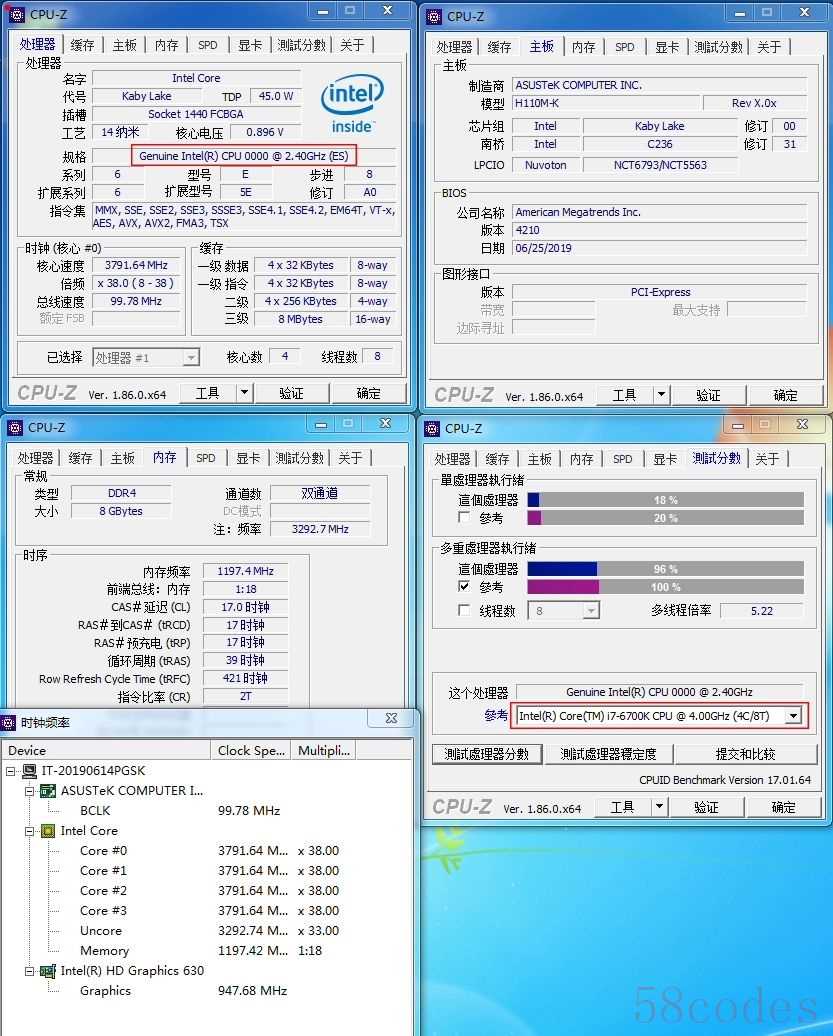Click the Device column header
Viewport: 833px width, 1036px height.
106,751
